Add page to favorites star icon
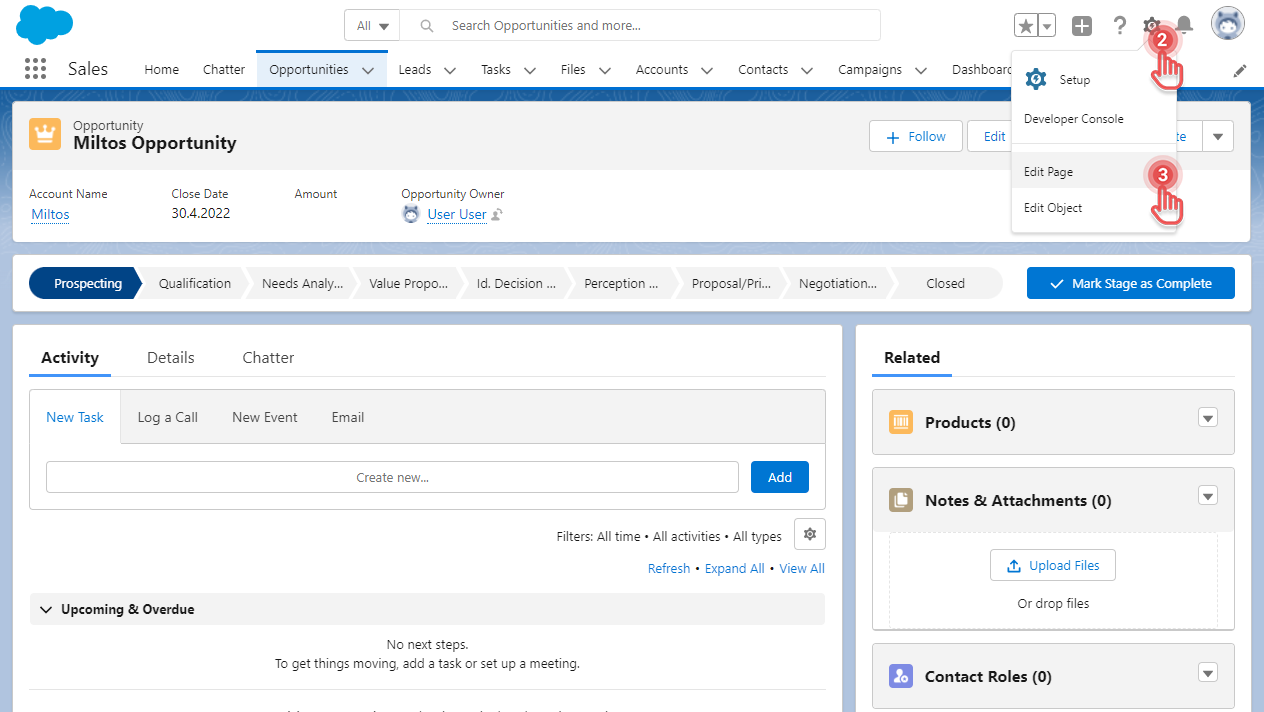Screen dimensions: 1264x712 [x=1026, y=25]
